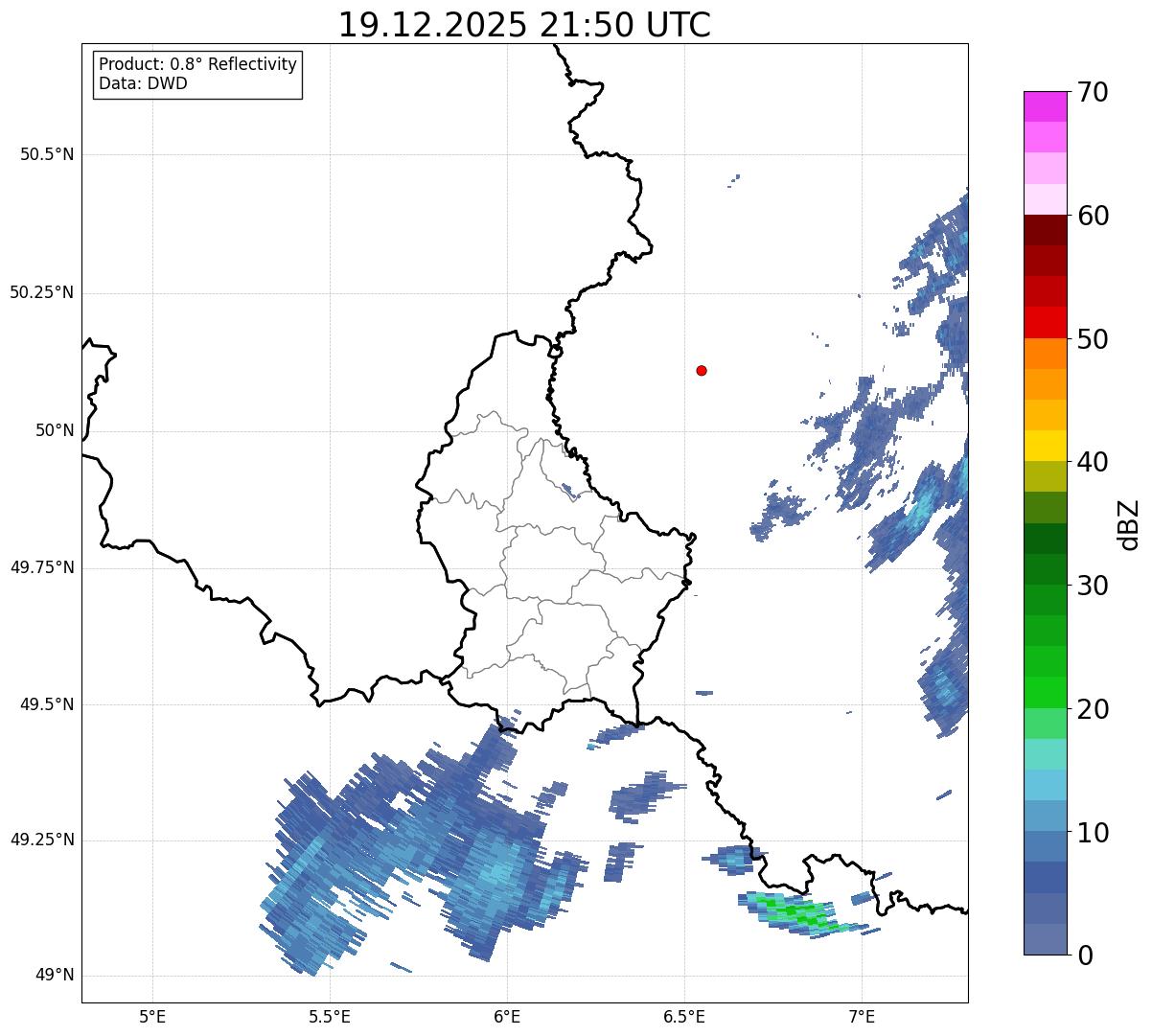Click the red station marker dot
This screenshot has width=1152, height=1036.
coord(702,370)
